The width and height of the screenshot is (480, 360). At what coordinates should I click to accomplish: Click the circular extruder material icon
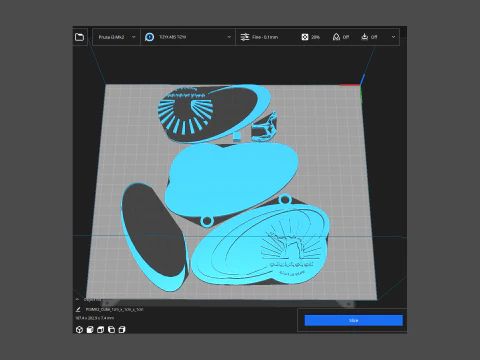(x=150, y=37)
